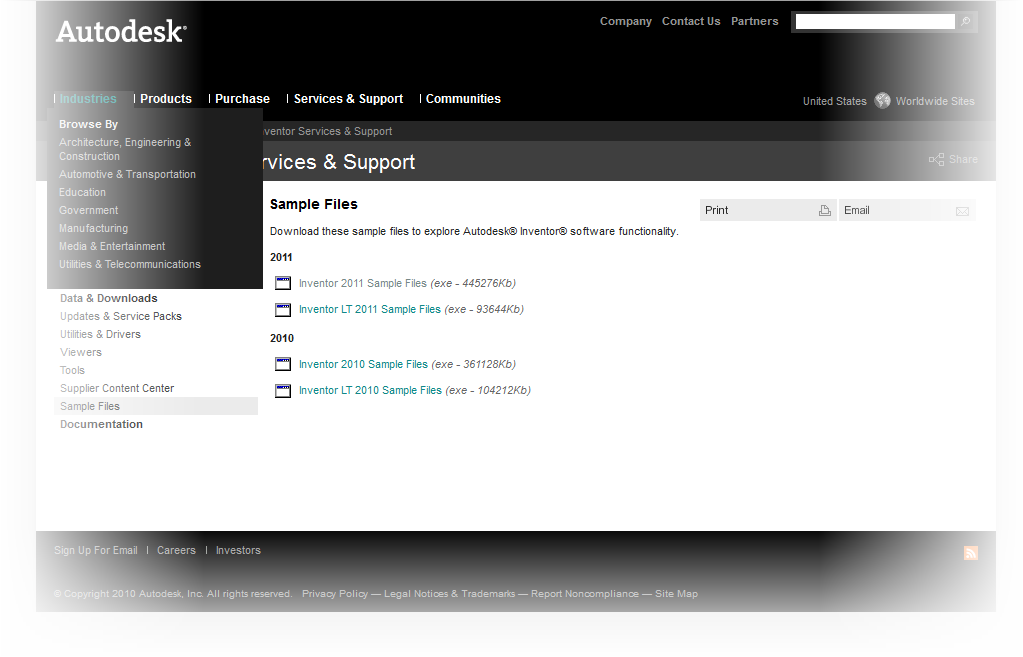
Task: Click the disk icon beside Inventor 2010 Sample Files
Action: (282, 364)
